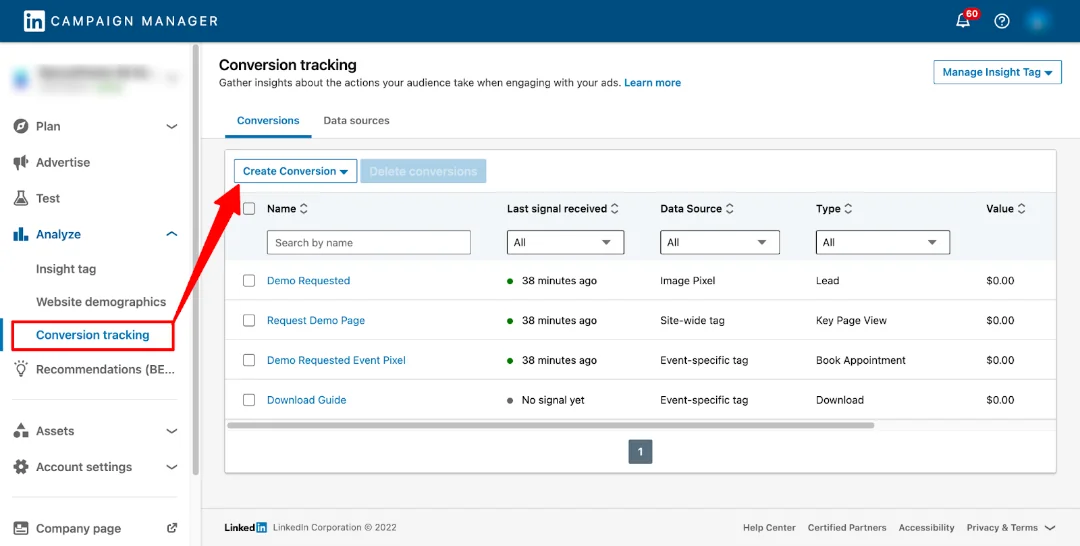Click the Advertise megaphone icon
The height and width of the screenshot is (546, 1080).
[x=21, y=162]
